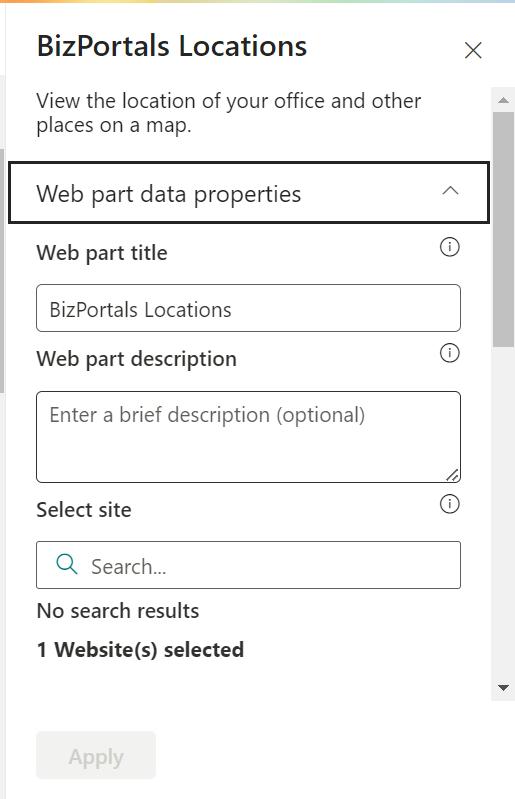Focus the Web part title text field
The height and width of the screenshot is (799, 515).
pyautogui.click(x=249, y=308)
